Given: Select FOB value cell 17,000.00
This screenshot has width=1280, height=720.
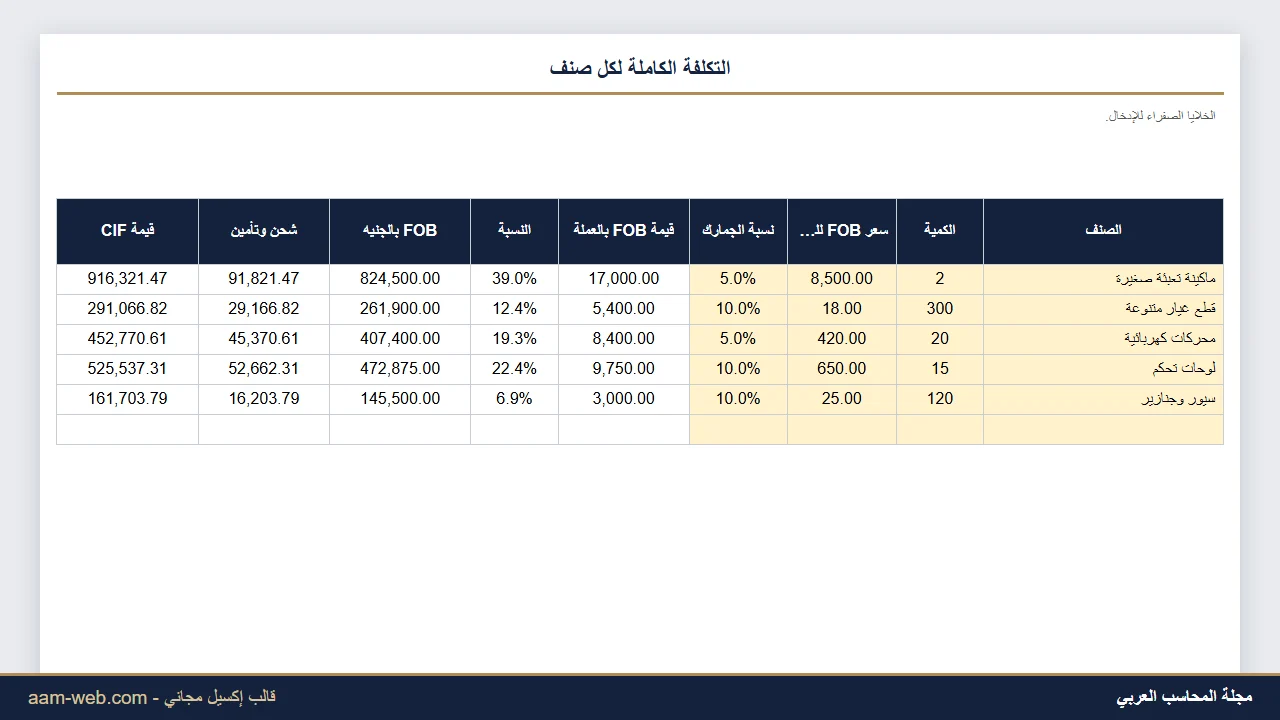Looking at the screenshot, I should tap(624, 279).
